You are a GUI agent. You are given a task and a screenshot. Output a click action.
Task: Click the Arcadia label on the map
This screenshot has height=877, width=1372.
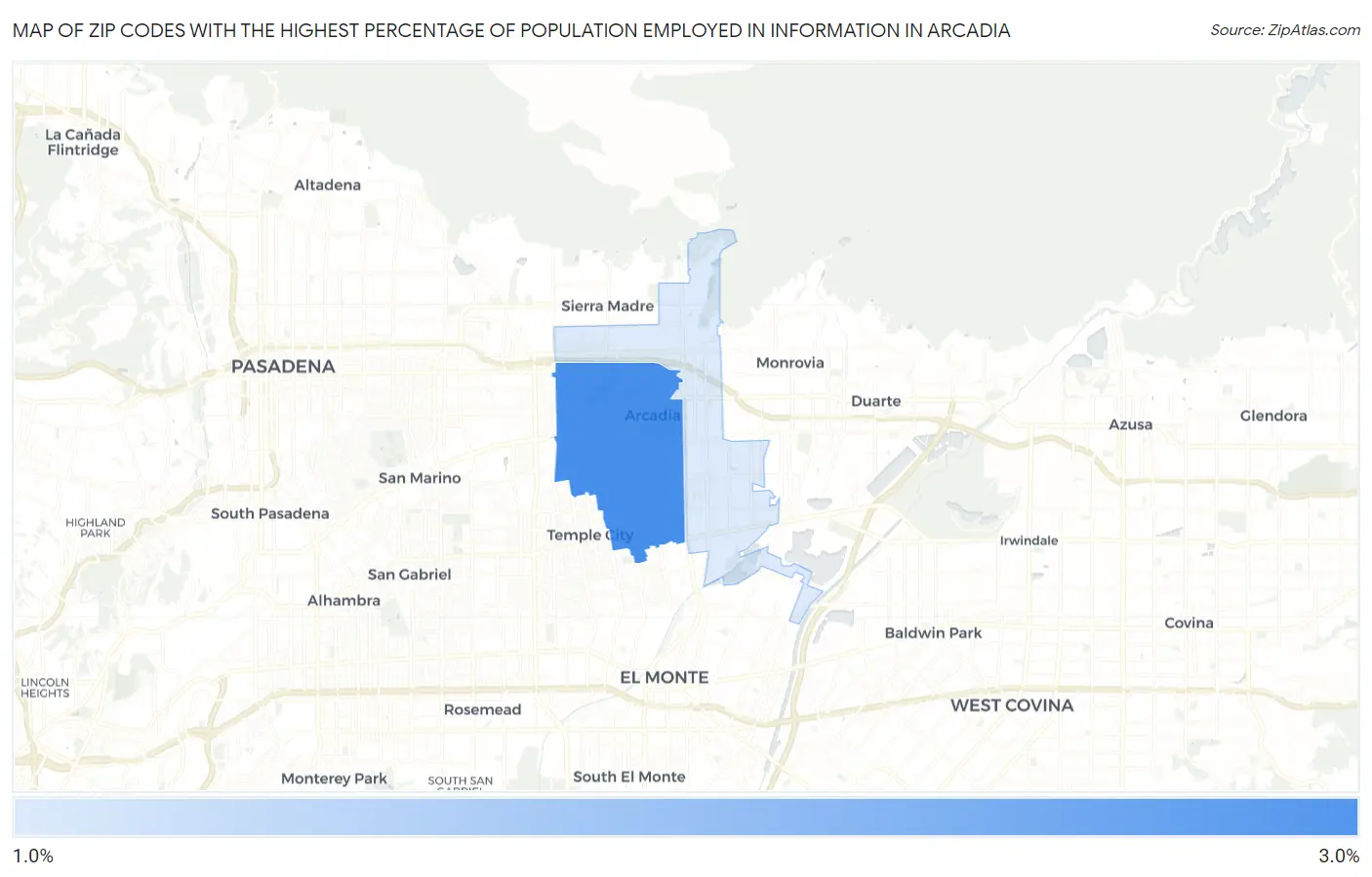point(653,416)
